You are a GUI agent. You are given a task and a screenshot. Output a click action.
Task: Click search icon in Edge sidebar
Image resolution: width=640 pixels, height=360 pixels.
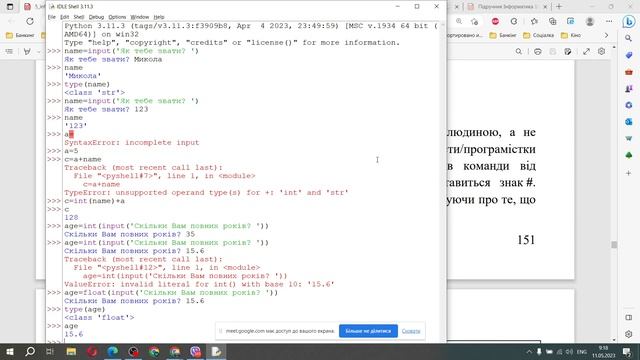(x=629, y=38)
